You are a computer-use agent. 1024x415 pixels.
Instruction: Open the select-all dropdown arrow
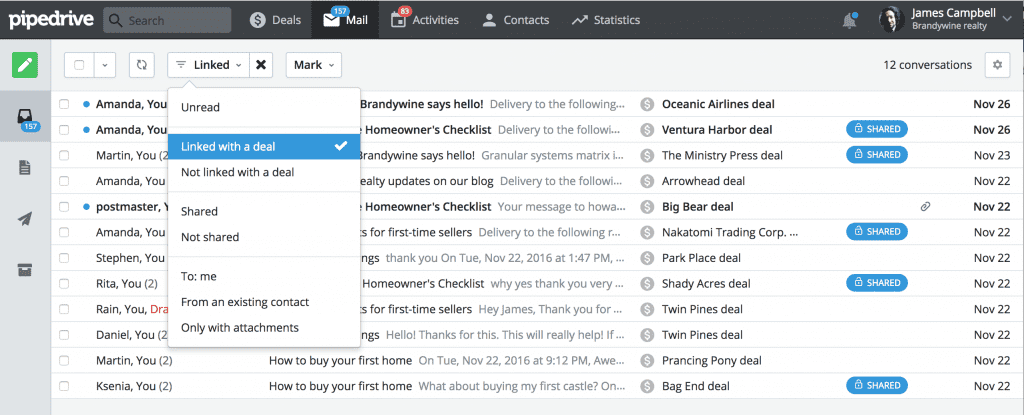tap(105, 65)
